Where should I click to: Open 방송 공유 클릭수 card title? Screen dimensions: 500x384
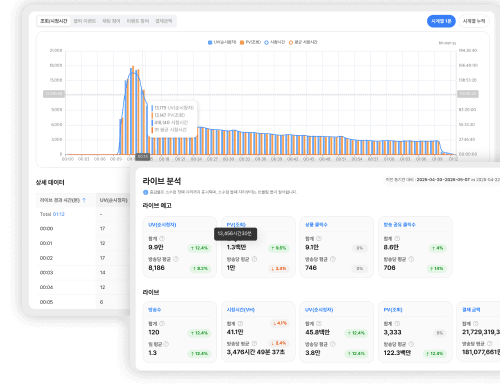pos(399,225)
